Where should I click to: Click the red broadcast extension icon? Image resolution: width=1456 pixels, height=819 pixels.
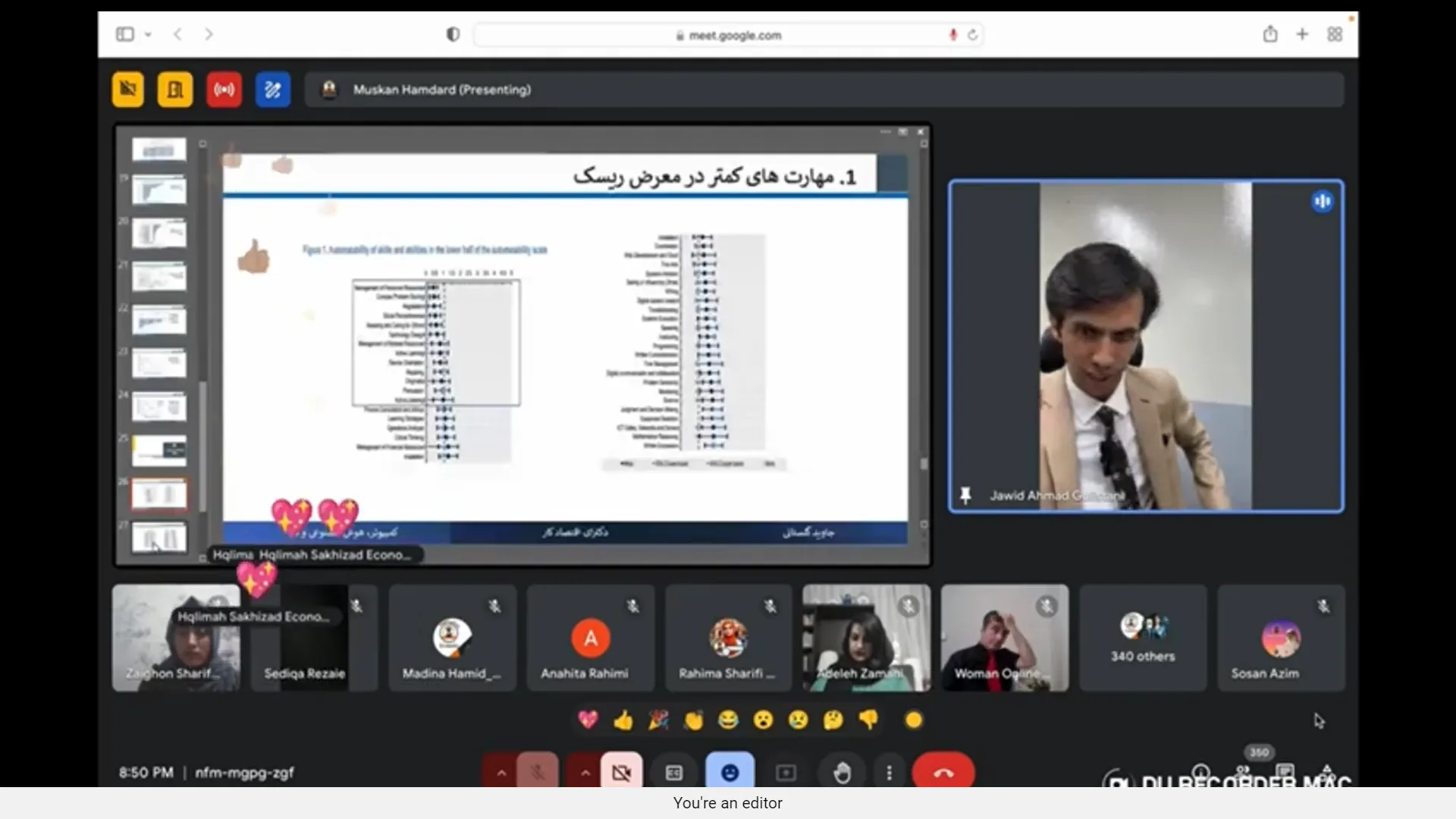tap(224, 89)
